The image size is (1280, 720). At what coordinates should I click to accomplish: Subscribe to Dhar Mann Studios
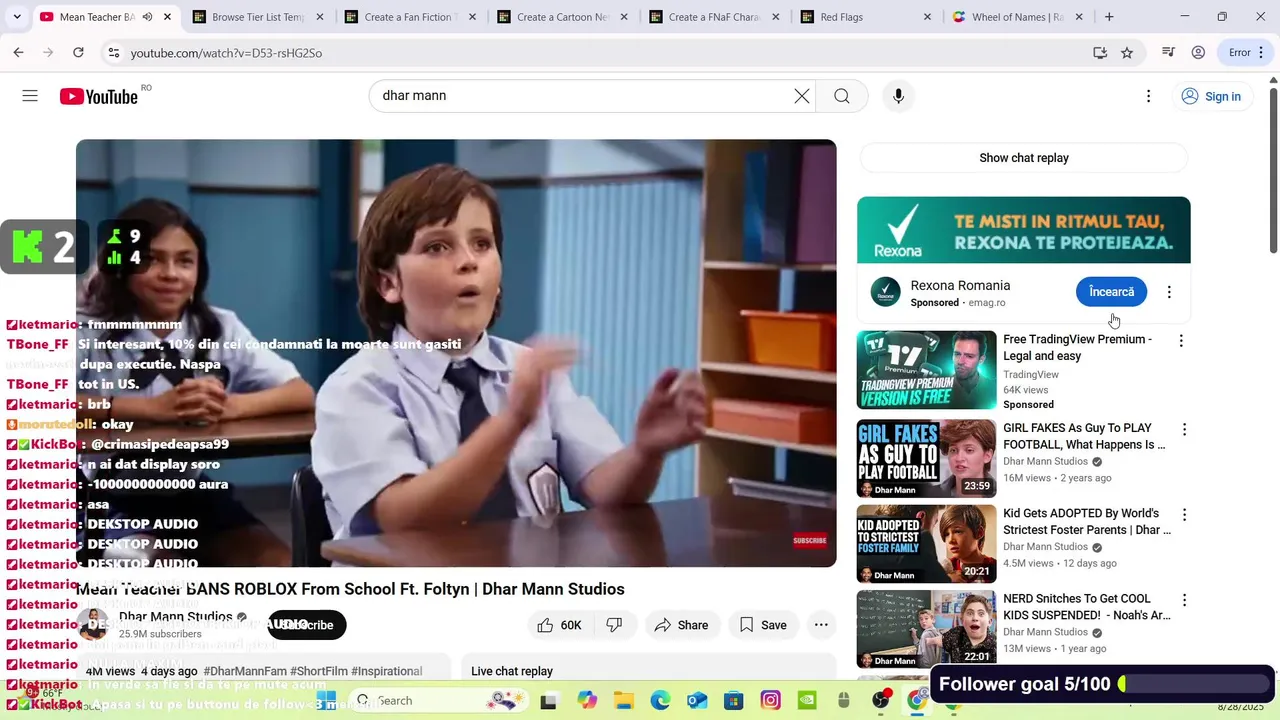pyautogui.click(x=307, y=625)
